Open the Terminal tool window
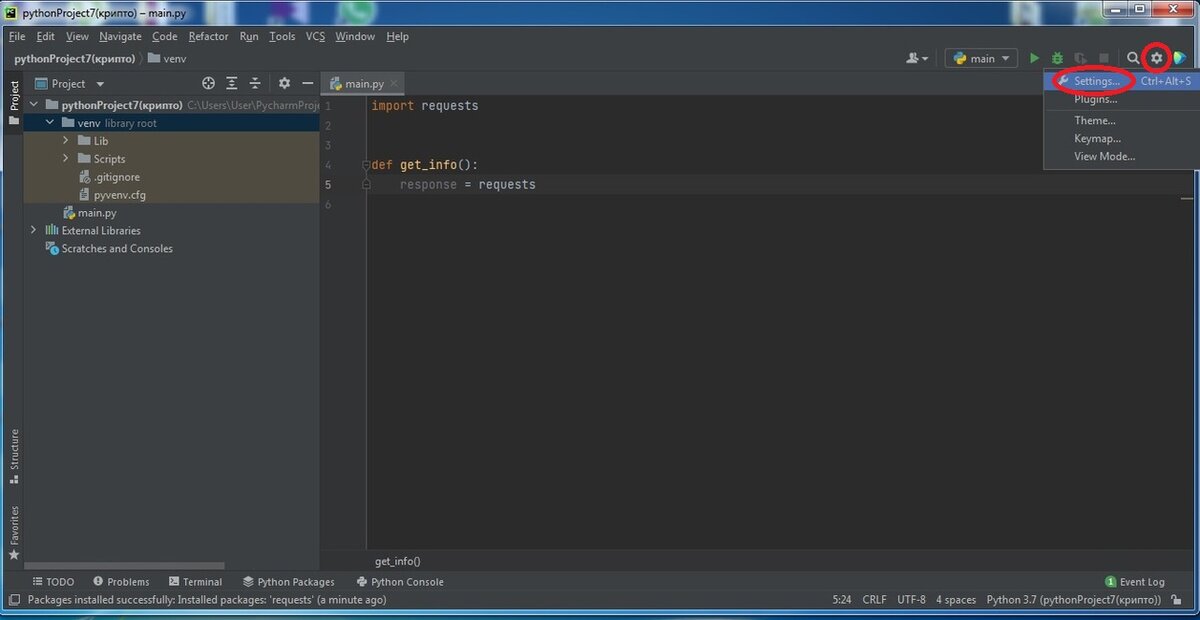1200x620 pixels. point(195,582)
